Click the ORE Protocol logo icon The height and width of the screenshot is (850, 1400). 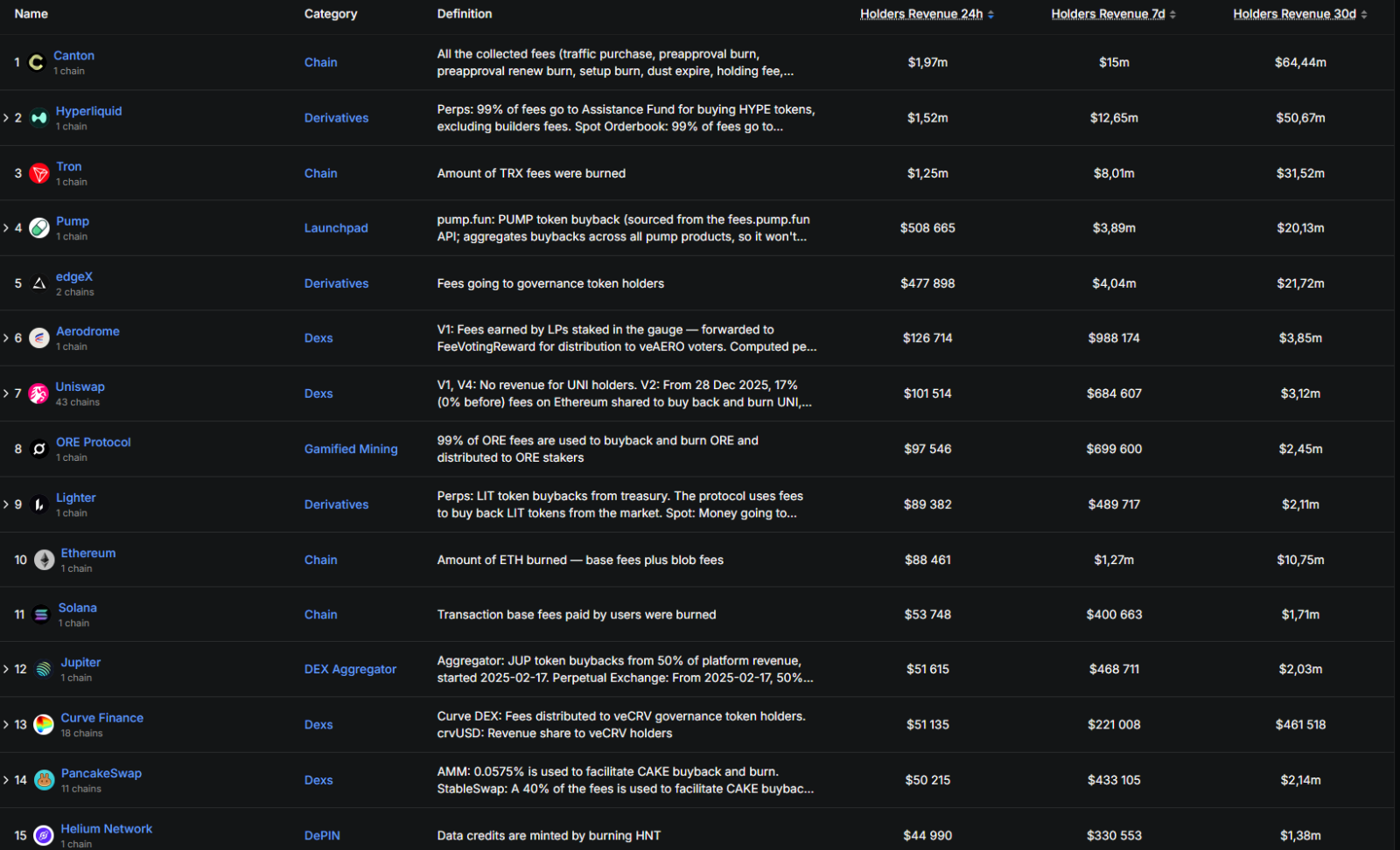click(x=39, y=449)
